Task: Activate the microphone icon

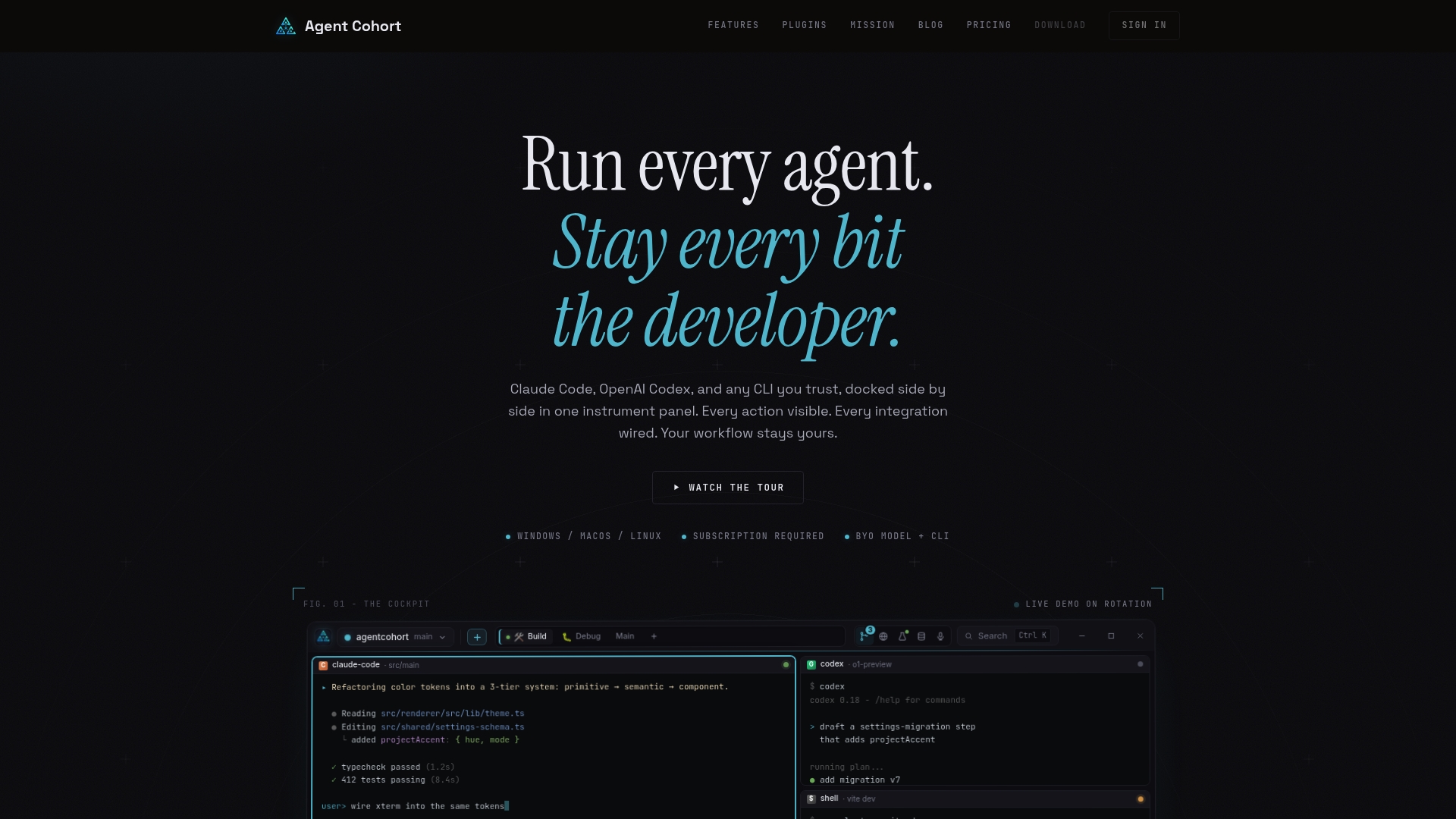Action: click(x=940, y=636)
